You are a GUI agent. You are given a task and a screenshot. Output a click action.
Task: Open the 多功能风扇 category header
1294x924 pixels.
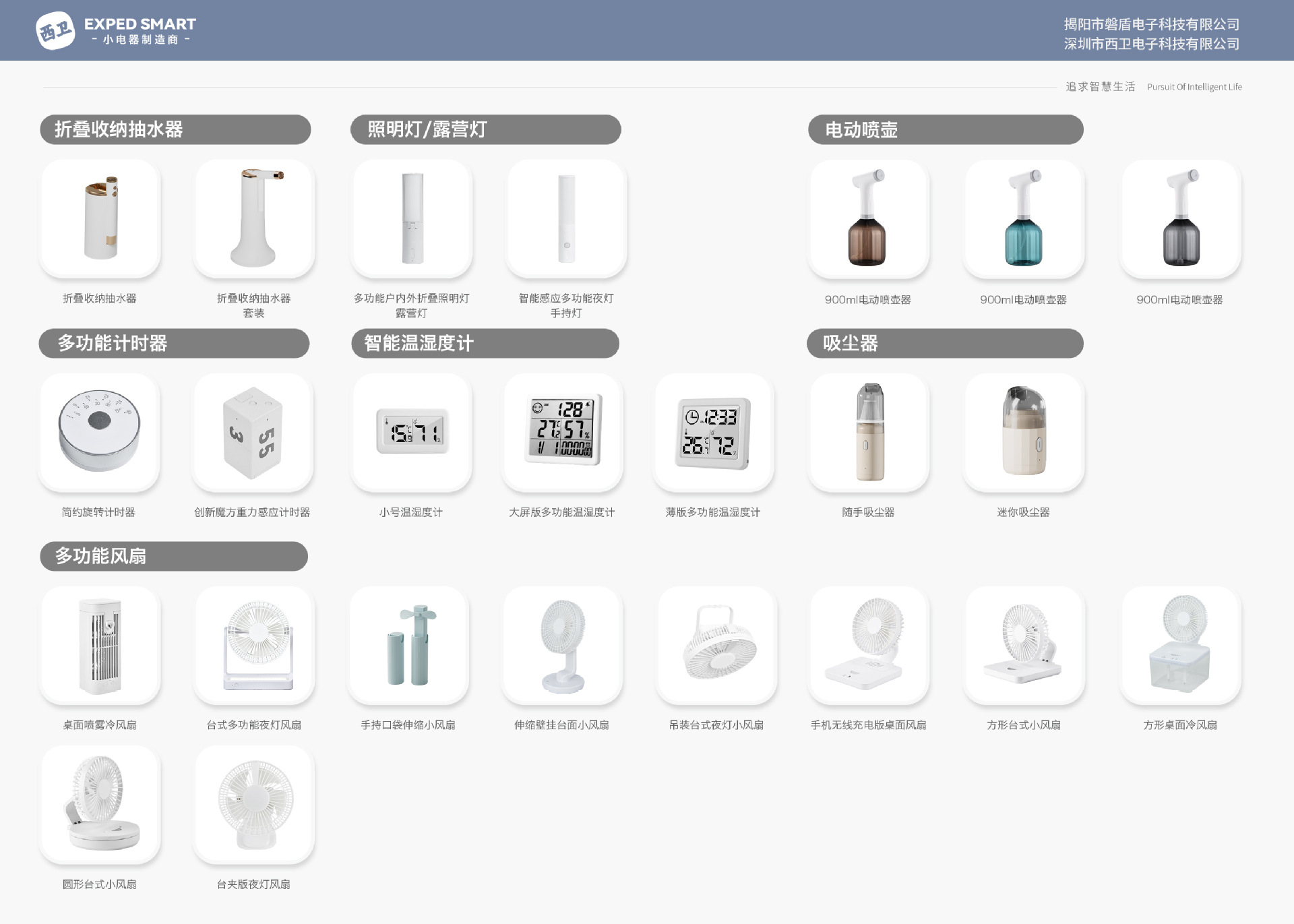[174, 557]
